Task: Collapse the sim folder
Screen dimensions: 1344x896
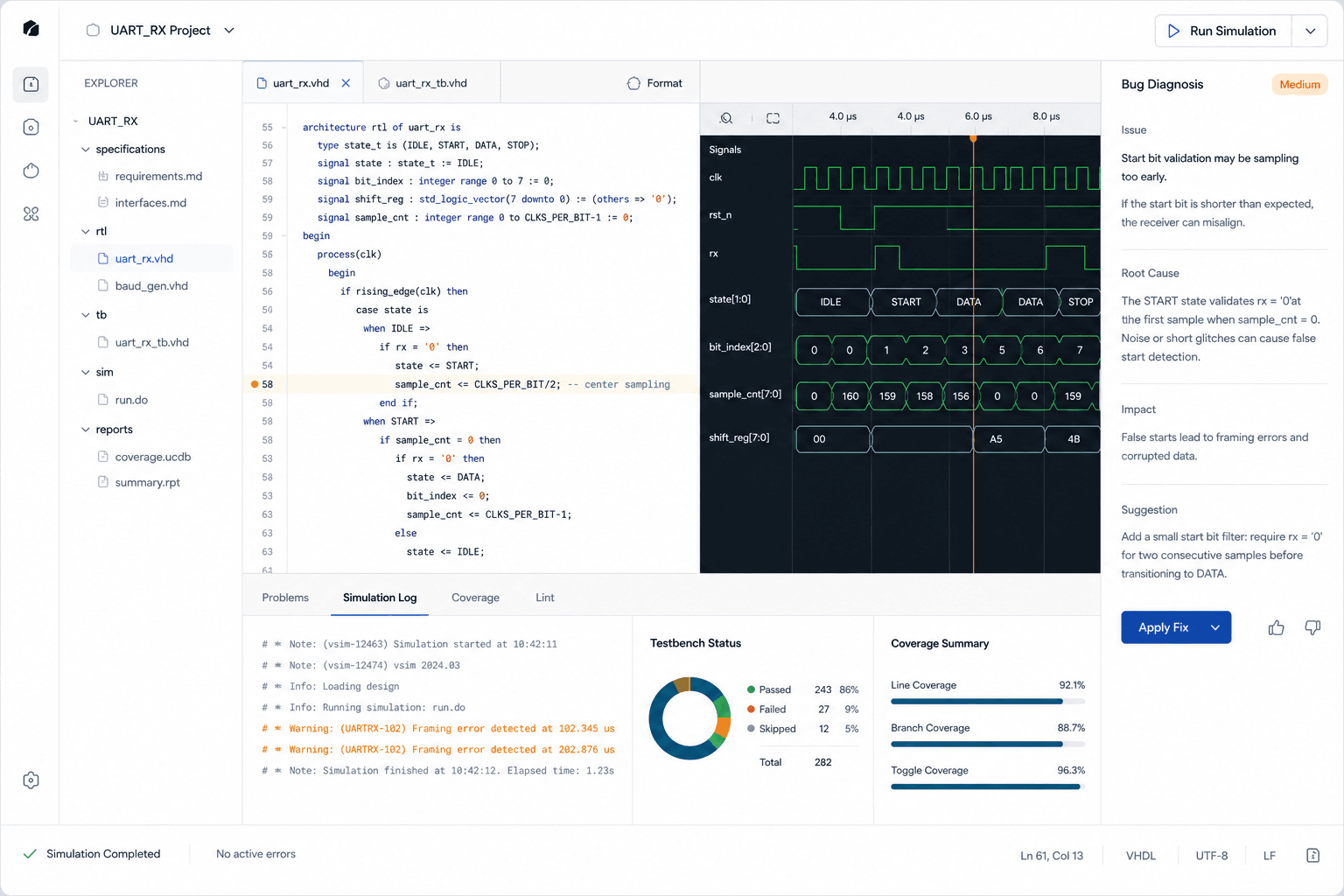Action: click(86, 373)
